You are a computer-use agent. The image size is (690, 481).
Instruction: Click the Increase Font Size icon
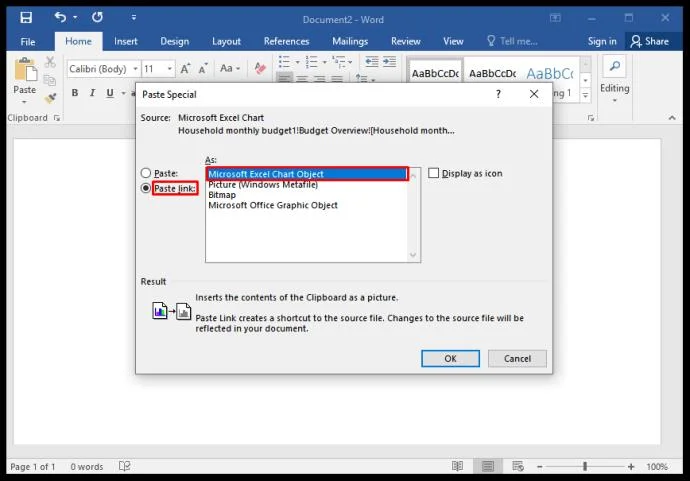point(185,69)
